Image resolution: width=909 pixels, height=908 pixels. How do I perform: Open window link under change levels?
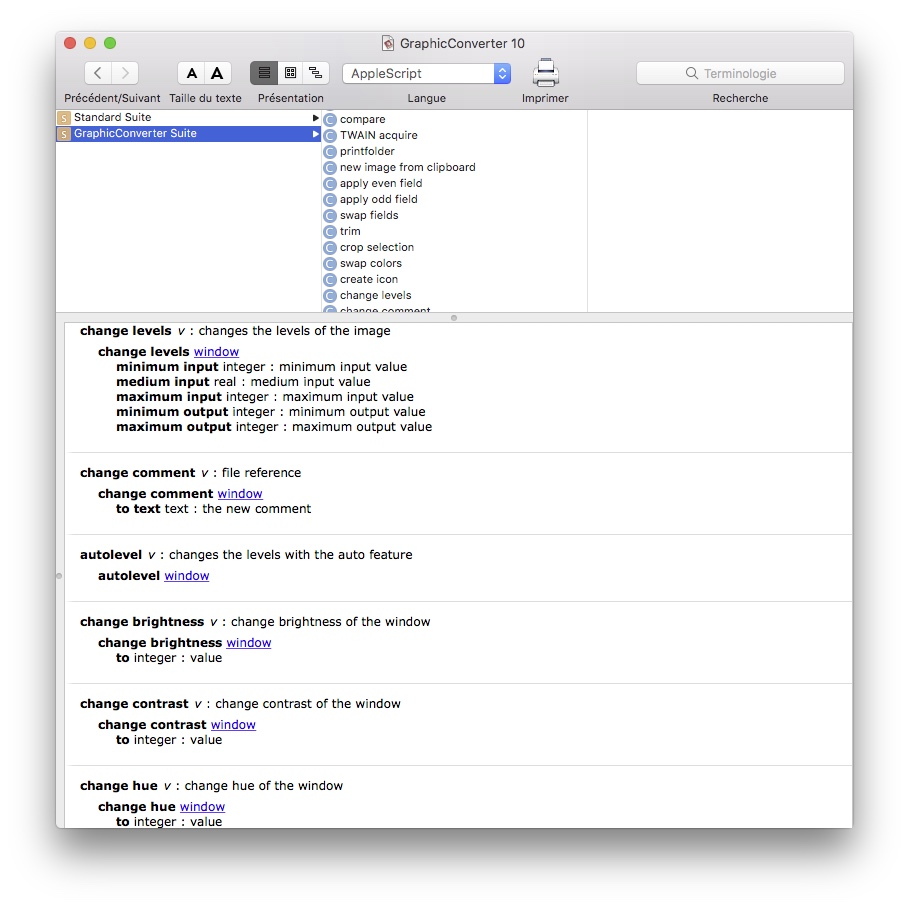coord(216,352)
